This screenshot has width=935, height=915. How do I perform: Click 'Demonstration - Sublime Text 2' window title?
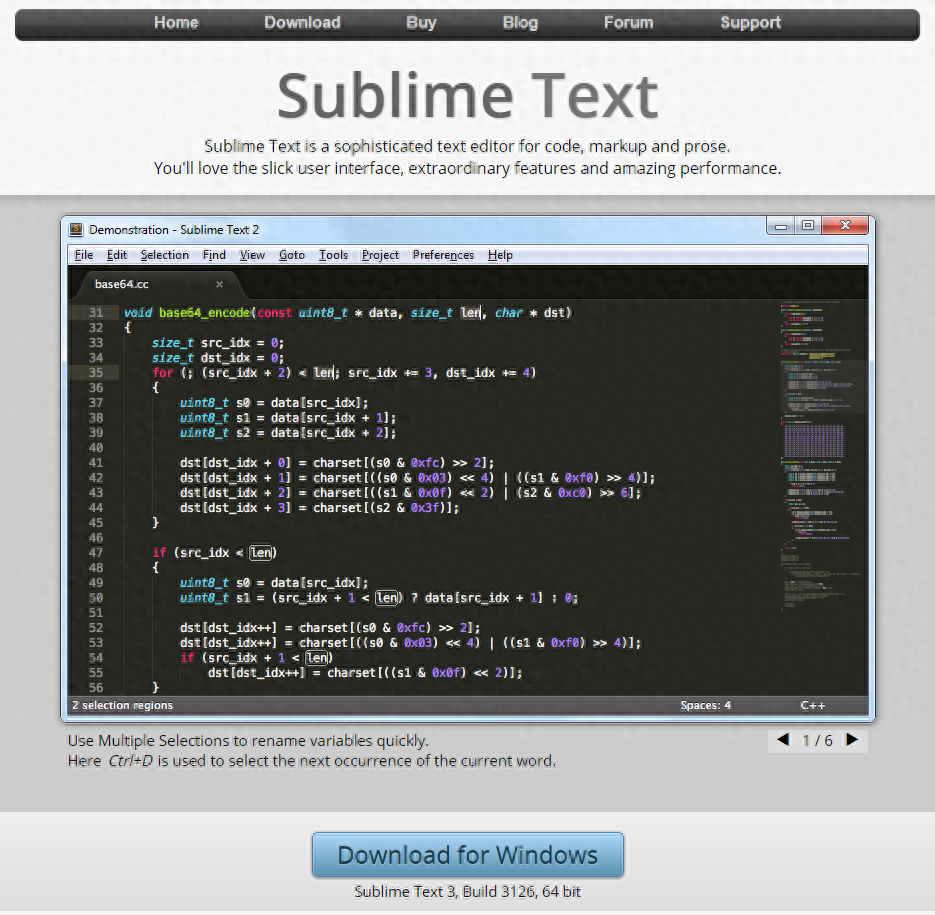point(174,230)
